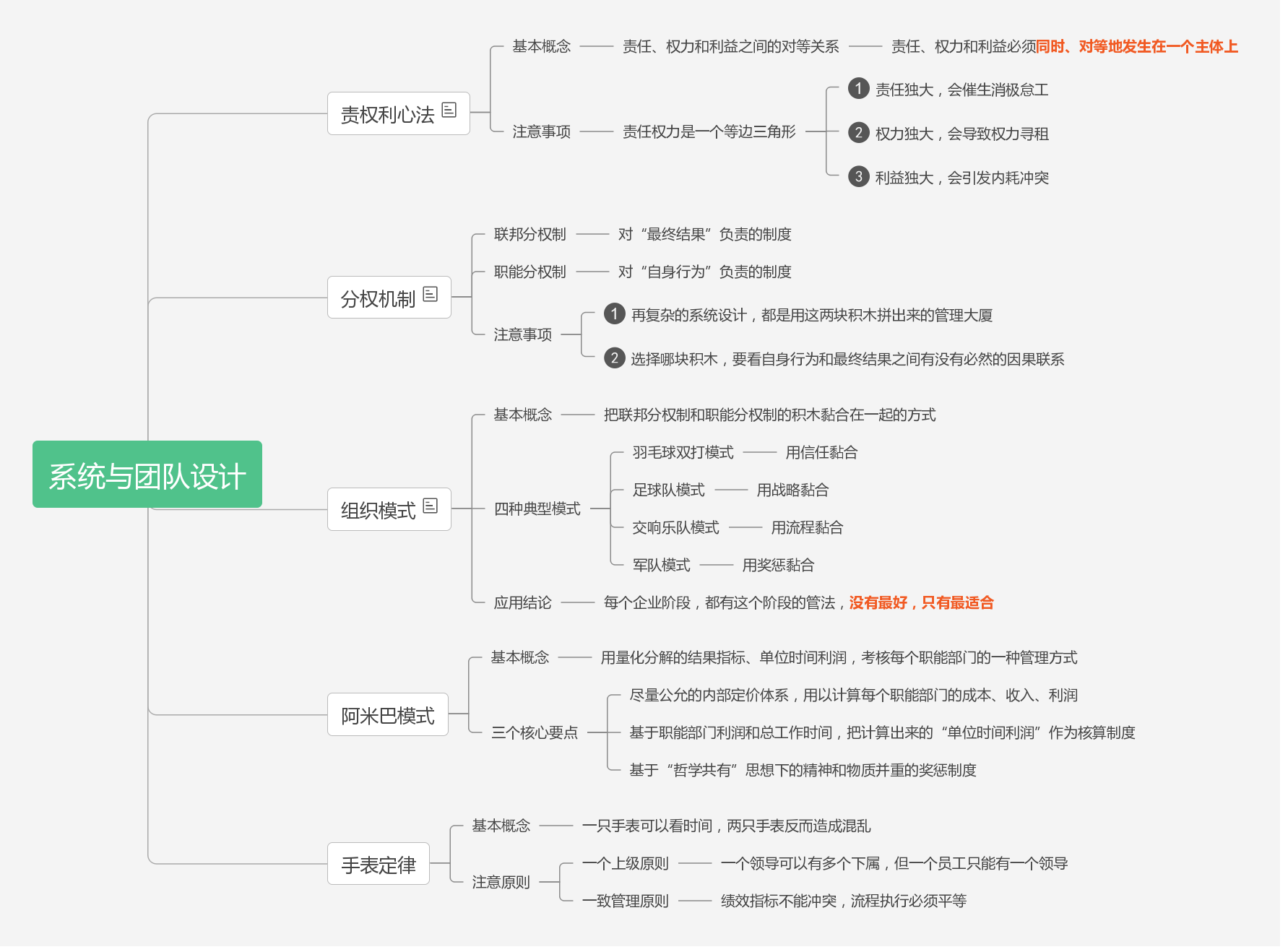Click 尽量公允的内部定价体系 sentence
The height and width of the screenshot is (952, 1288).
[854, 695]
